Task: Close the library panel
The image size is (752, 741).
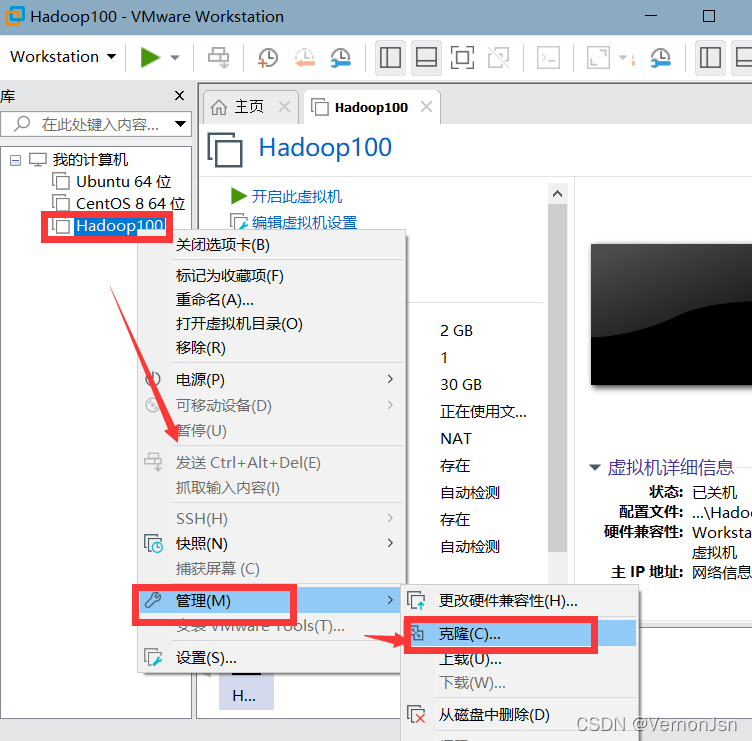Action: coord(179,95)
